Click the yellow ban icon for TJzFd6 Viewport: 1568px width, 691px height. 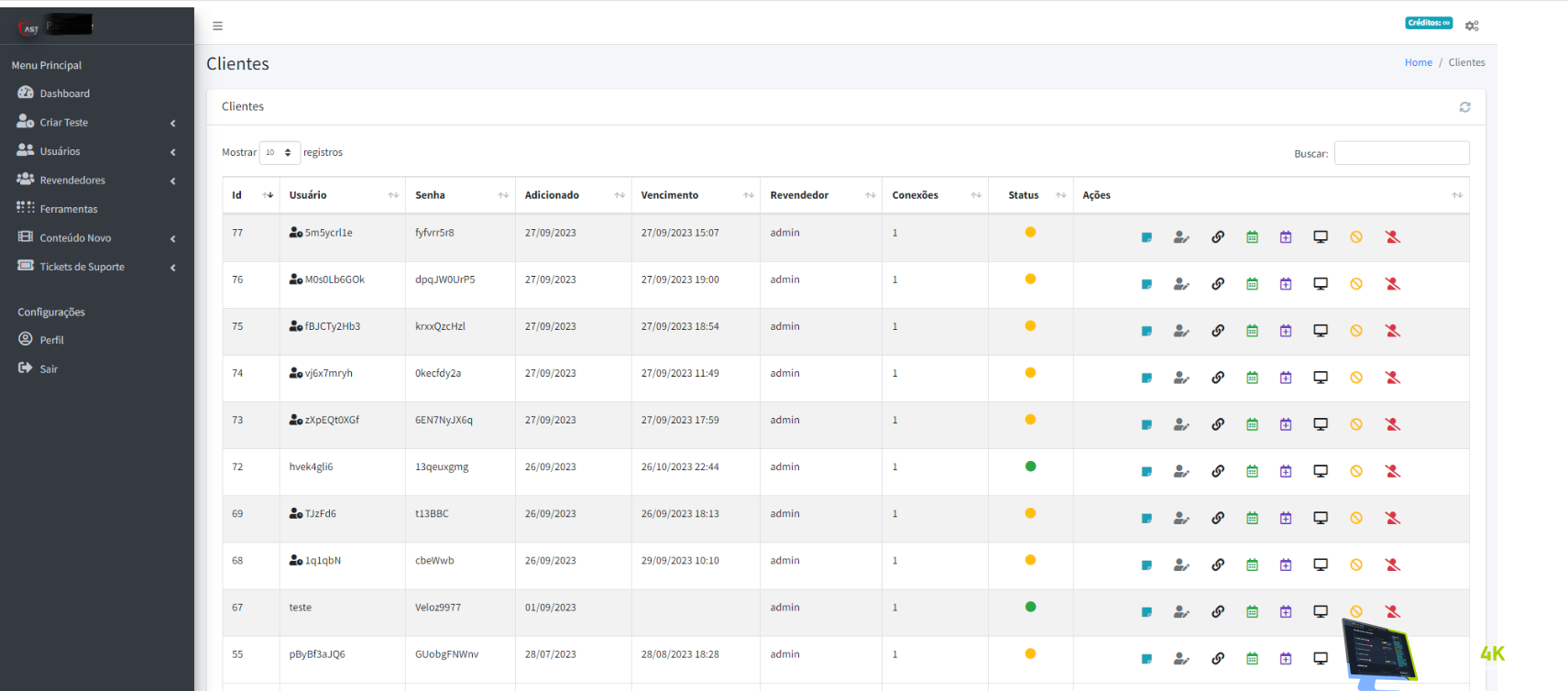(1356, 518)
